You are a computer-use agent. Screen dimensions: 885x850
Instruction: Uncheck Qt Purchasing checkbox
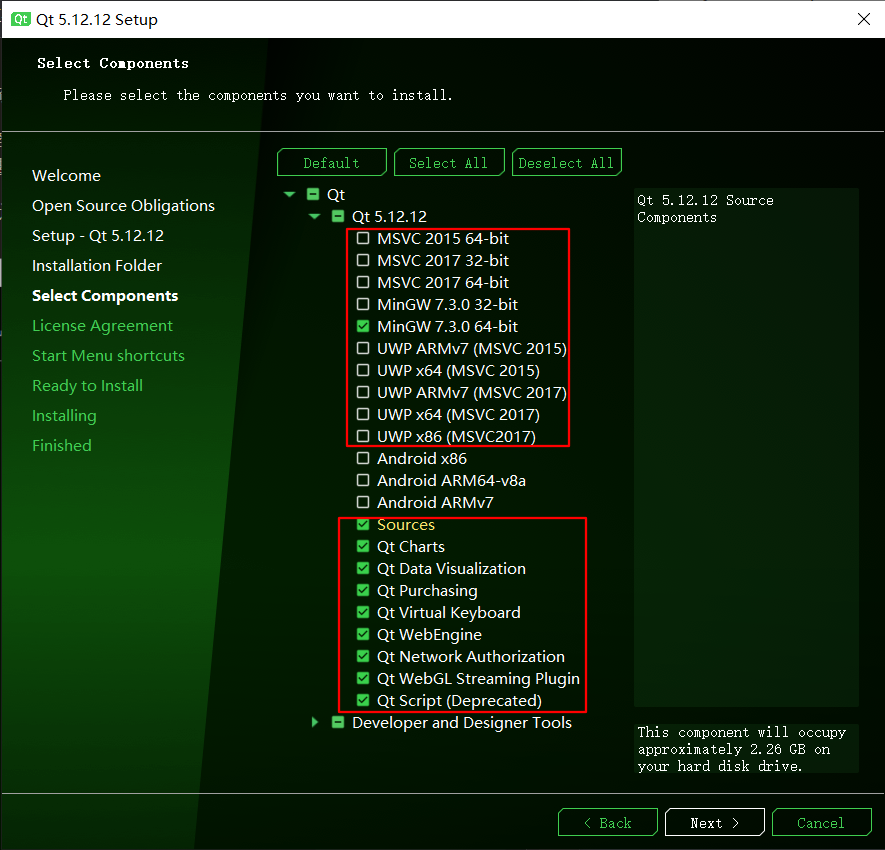point(363,590)
